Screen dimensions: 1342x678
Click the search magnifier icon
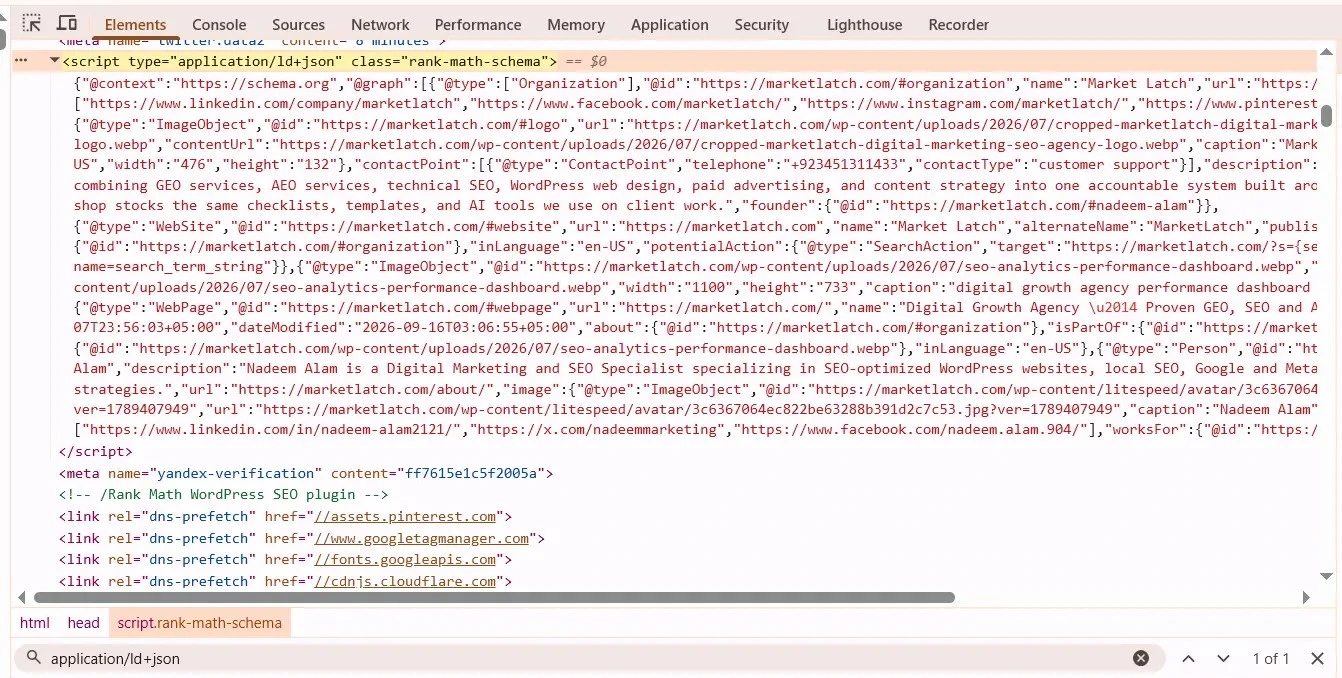[33, 658]
